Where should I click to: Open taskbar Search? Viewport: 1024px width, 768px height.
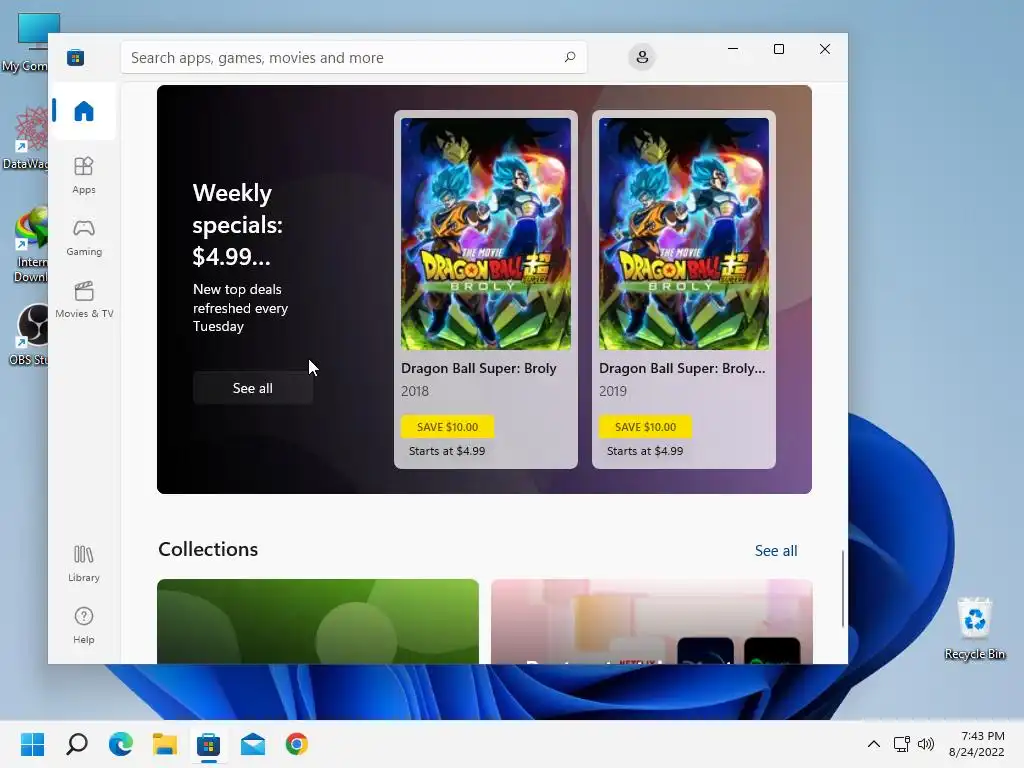[76, 744]
